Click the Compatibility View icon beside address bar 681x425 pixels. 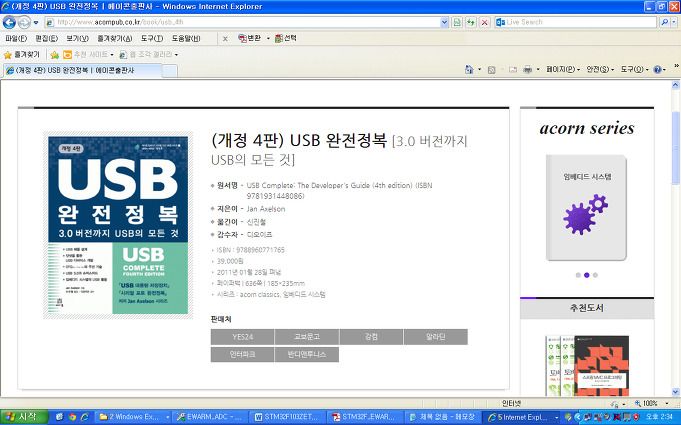(x=457, y=22)
